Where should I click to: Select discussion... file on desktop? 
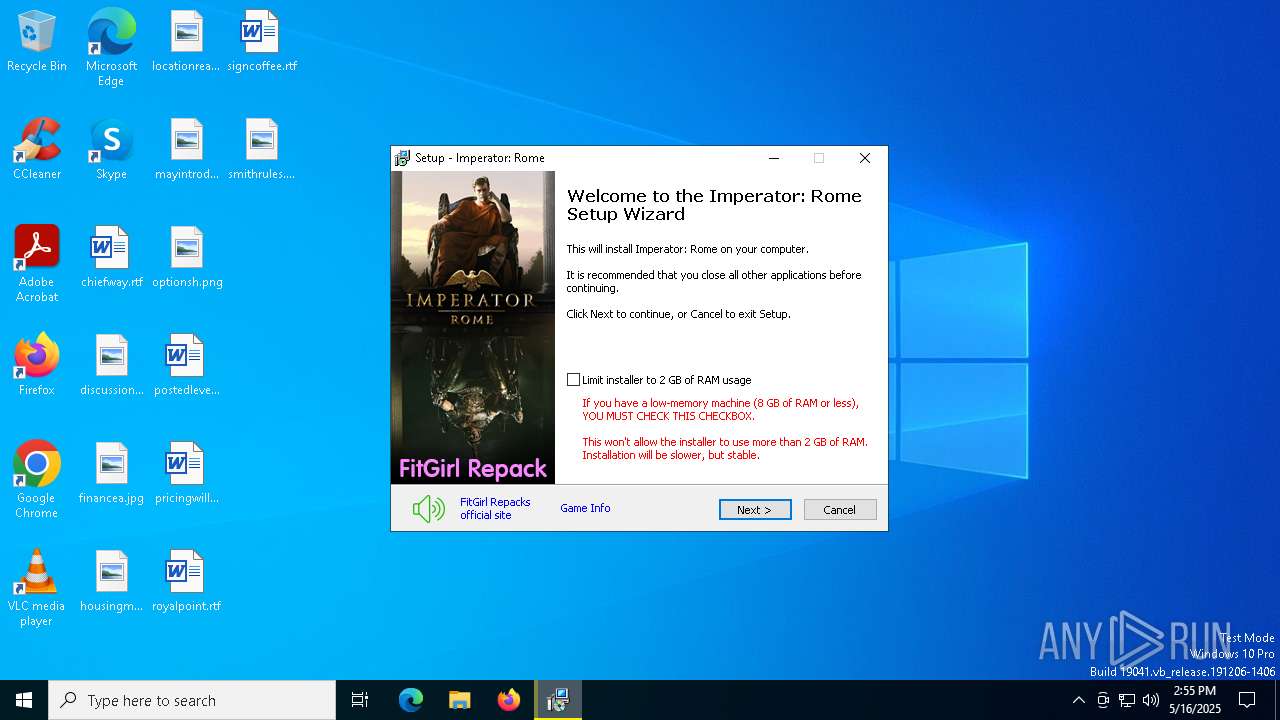[x=111, y=366]
